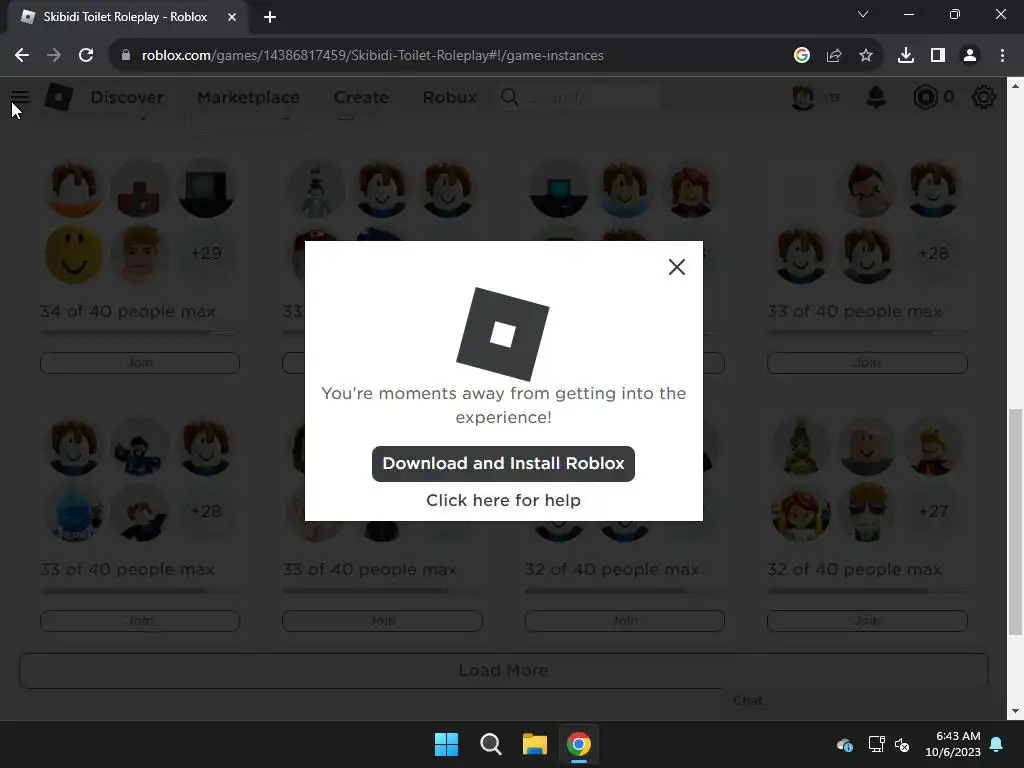Toggle Chrome side panel

pos(938,55)
